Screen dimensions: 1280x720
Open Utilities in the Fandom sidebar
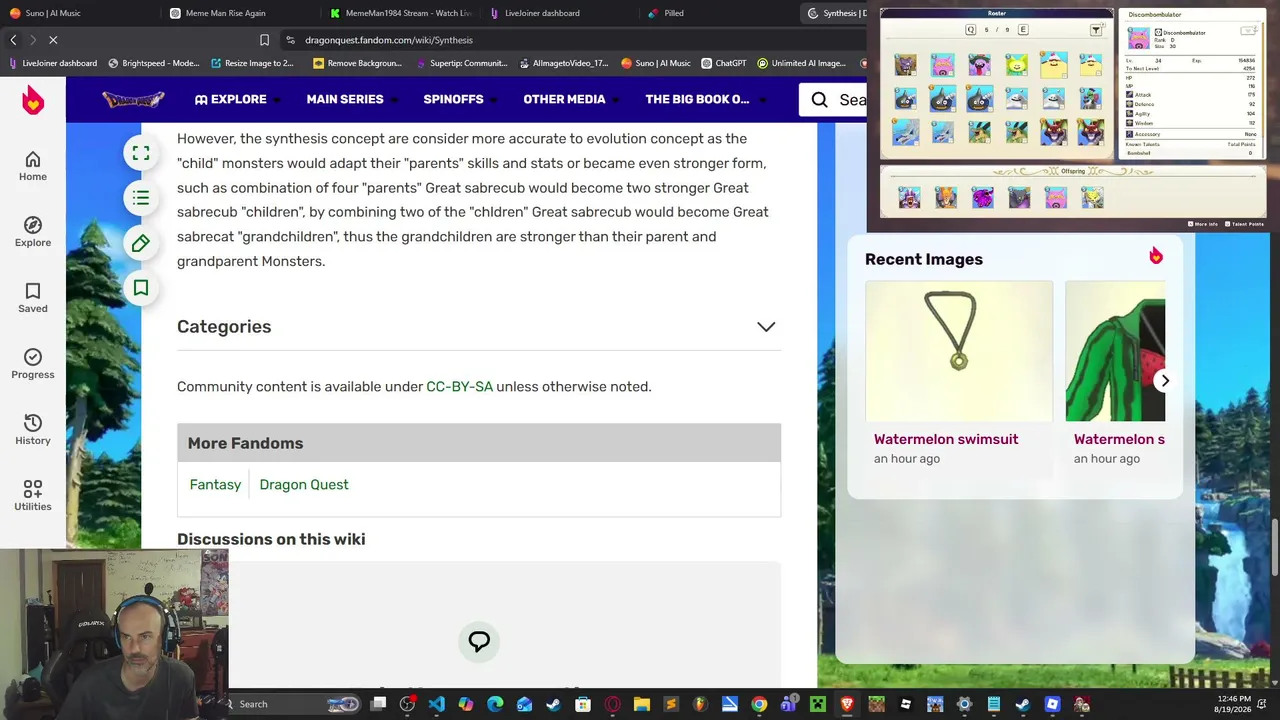(33, 496)
